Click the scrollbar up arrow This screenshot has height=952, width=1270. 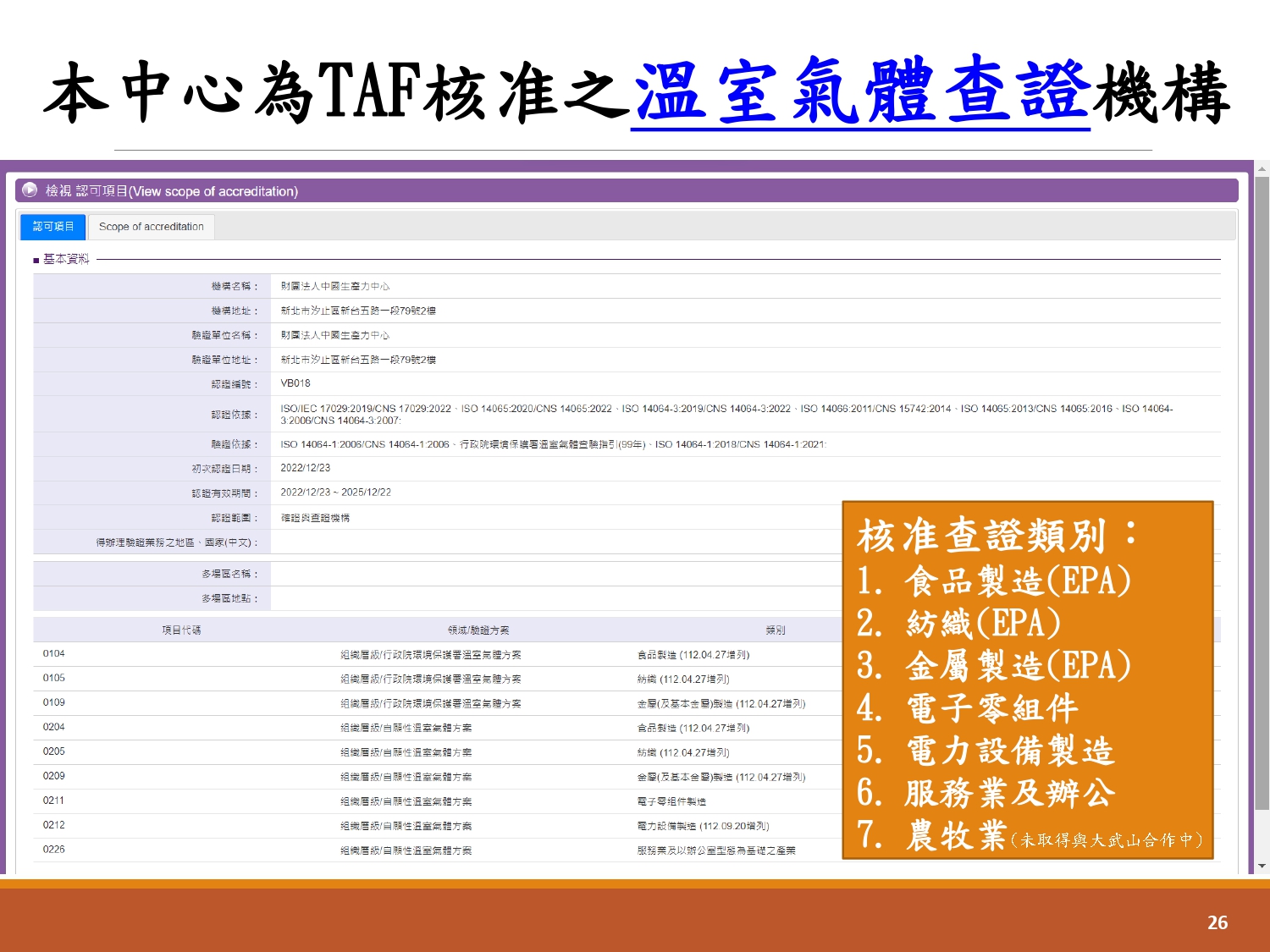pos(1262,169)
